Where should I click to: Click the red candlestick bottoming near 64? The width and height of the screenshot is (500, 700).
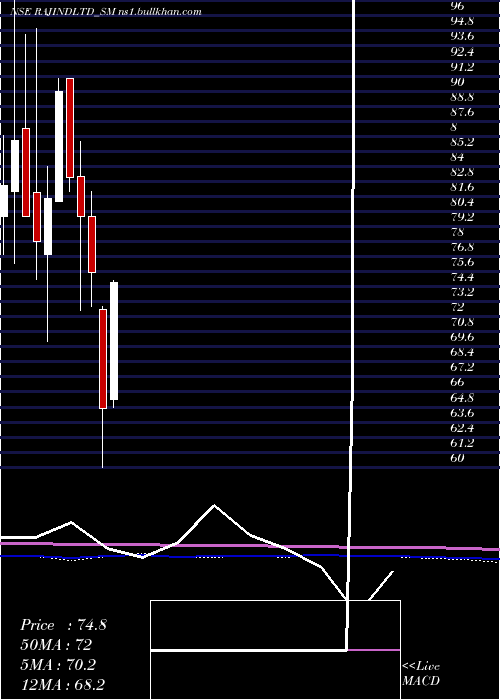(x=103, y=358)
